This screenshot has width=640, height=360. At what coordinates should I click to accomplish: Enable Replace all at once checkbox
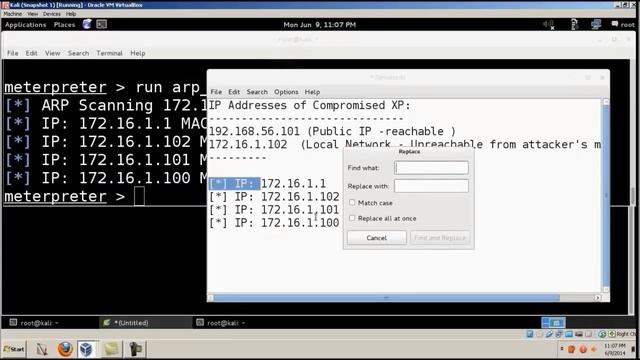click(352, 218)
